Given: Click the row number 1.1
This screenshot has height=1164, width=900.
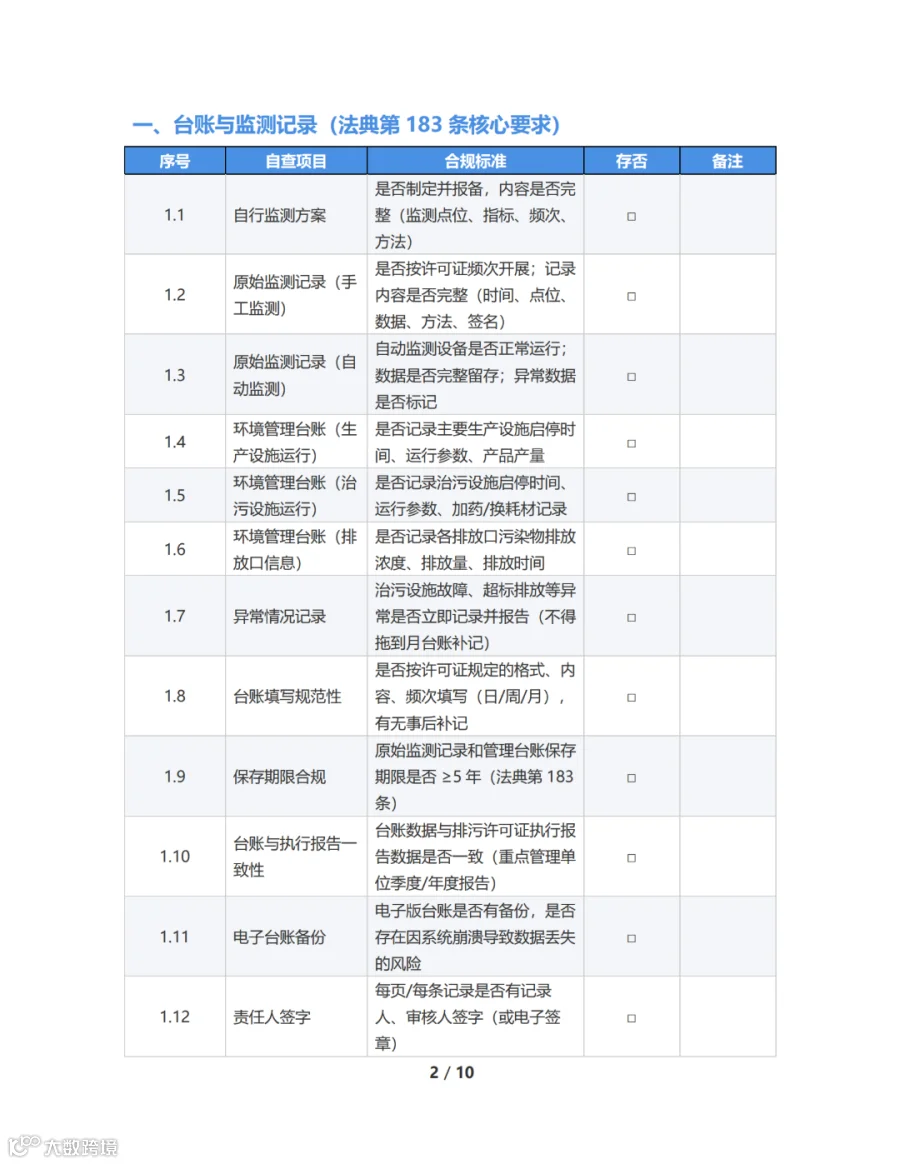Looking at the screenshot, I should point(175,215).
